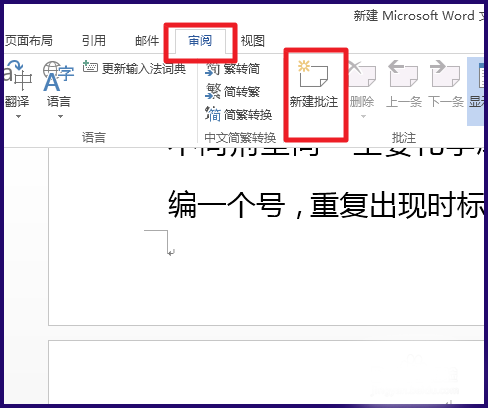
Task: Select the 审阅 ribbon tab
Action: click(x=200, y=41)
